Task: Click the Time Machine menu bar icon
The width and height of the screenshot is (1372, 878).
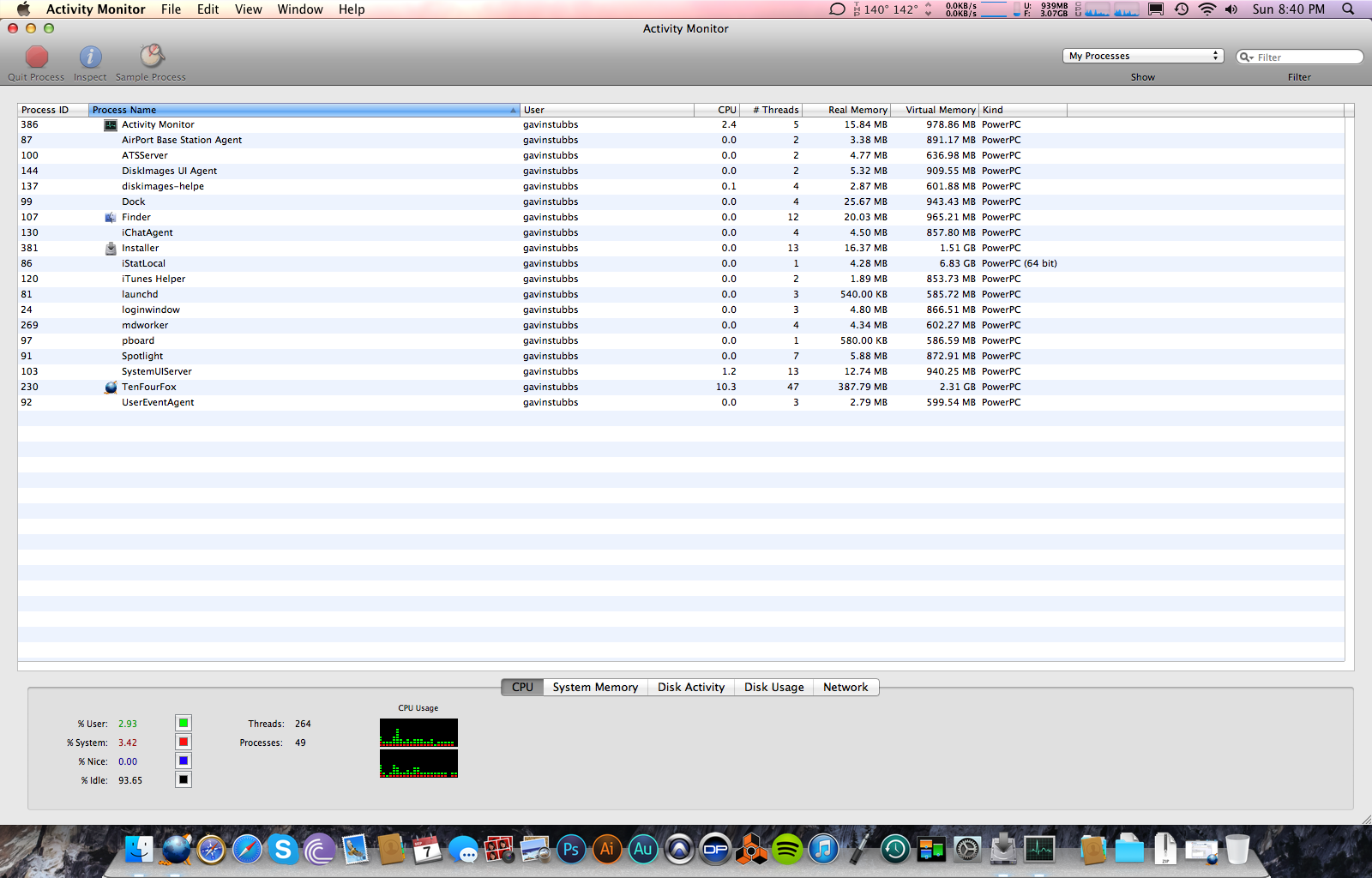Action: coord(1182,9)
